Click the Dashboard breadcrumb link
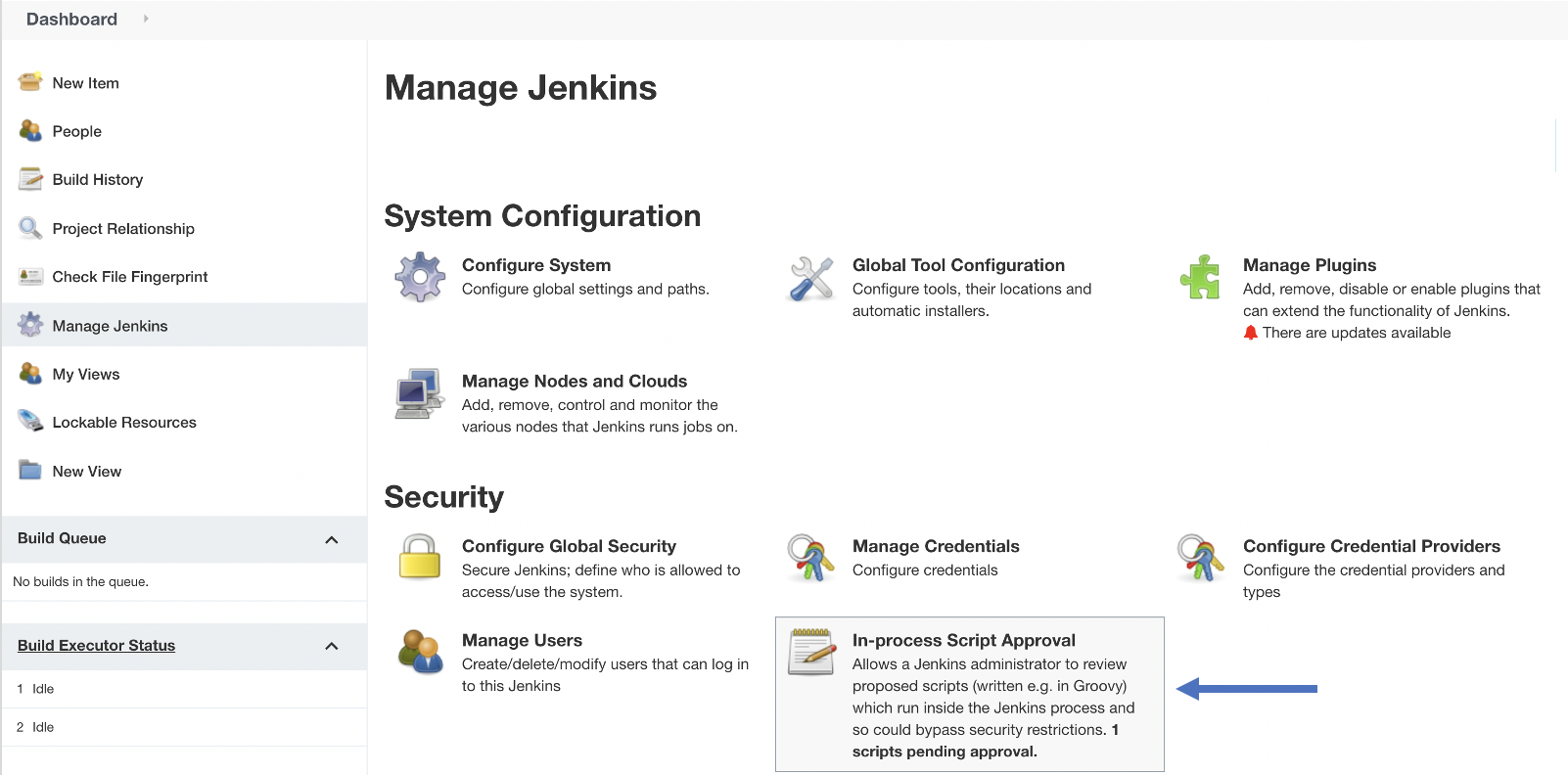 point(71,19)
